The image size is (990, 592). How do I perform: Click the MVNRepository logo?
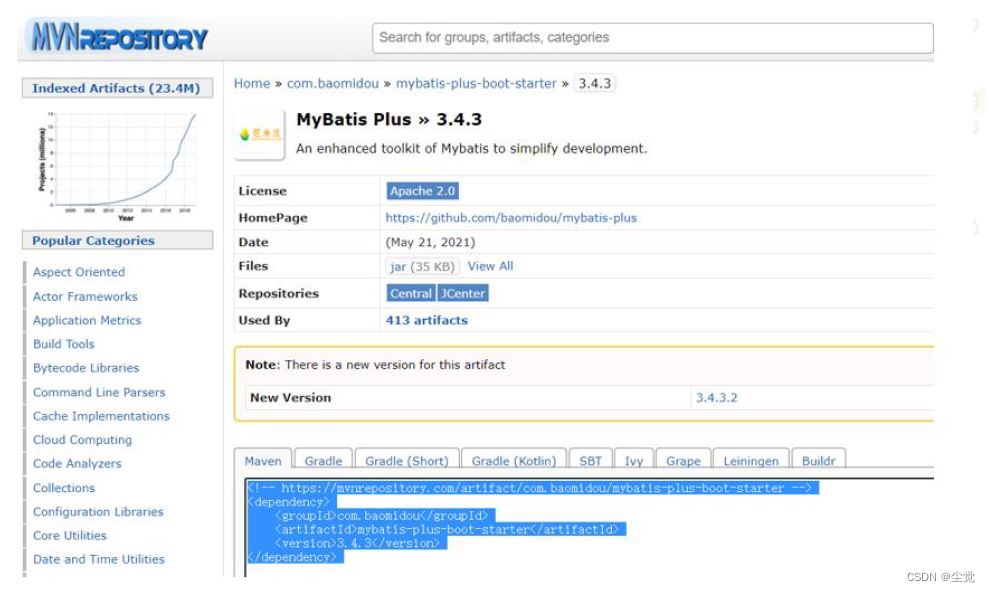119,38
